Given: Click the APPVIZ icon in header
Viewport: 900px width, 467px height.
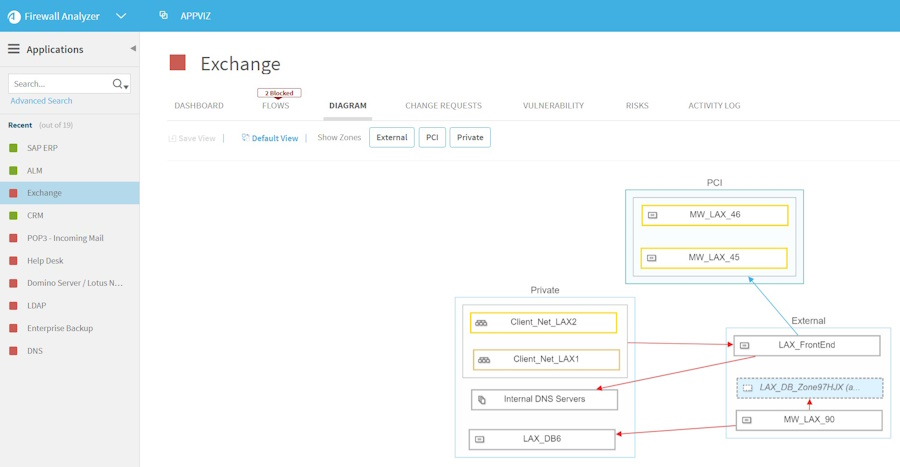Looking at the screenshot, I should click(x=164, y=15).
